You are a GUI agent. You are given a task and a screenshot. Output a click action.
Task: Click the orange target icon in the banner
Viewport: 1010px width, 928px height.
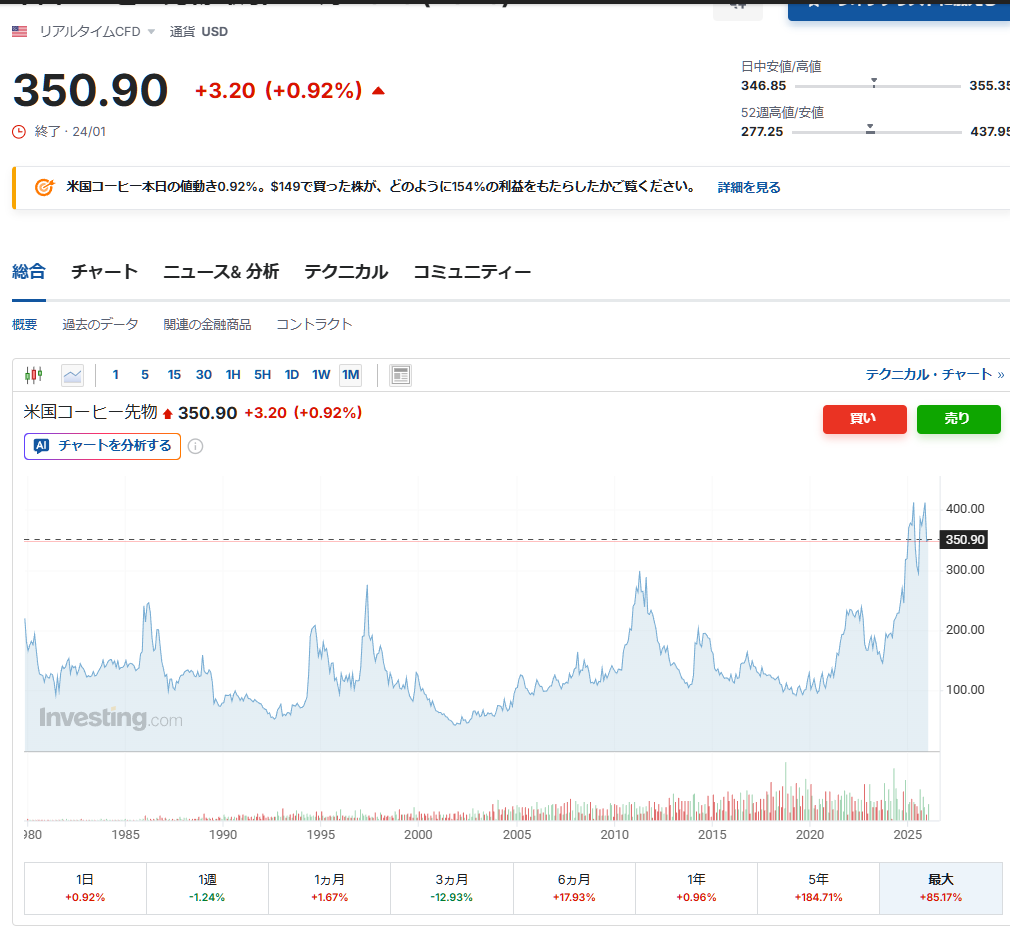(44, 187)
